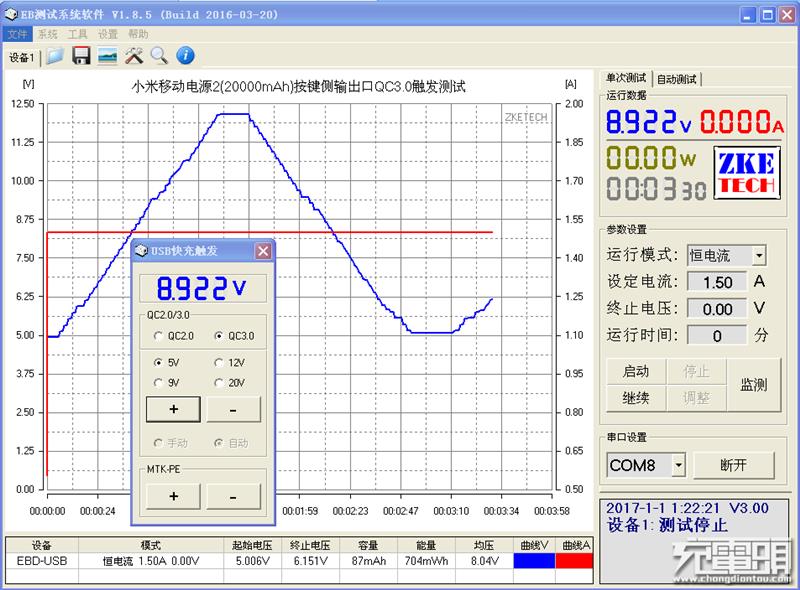Click the 704mWh energy cell

pos(427,561)
